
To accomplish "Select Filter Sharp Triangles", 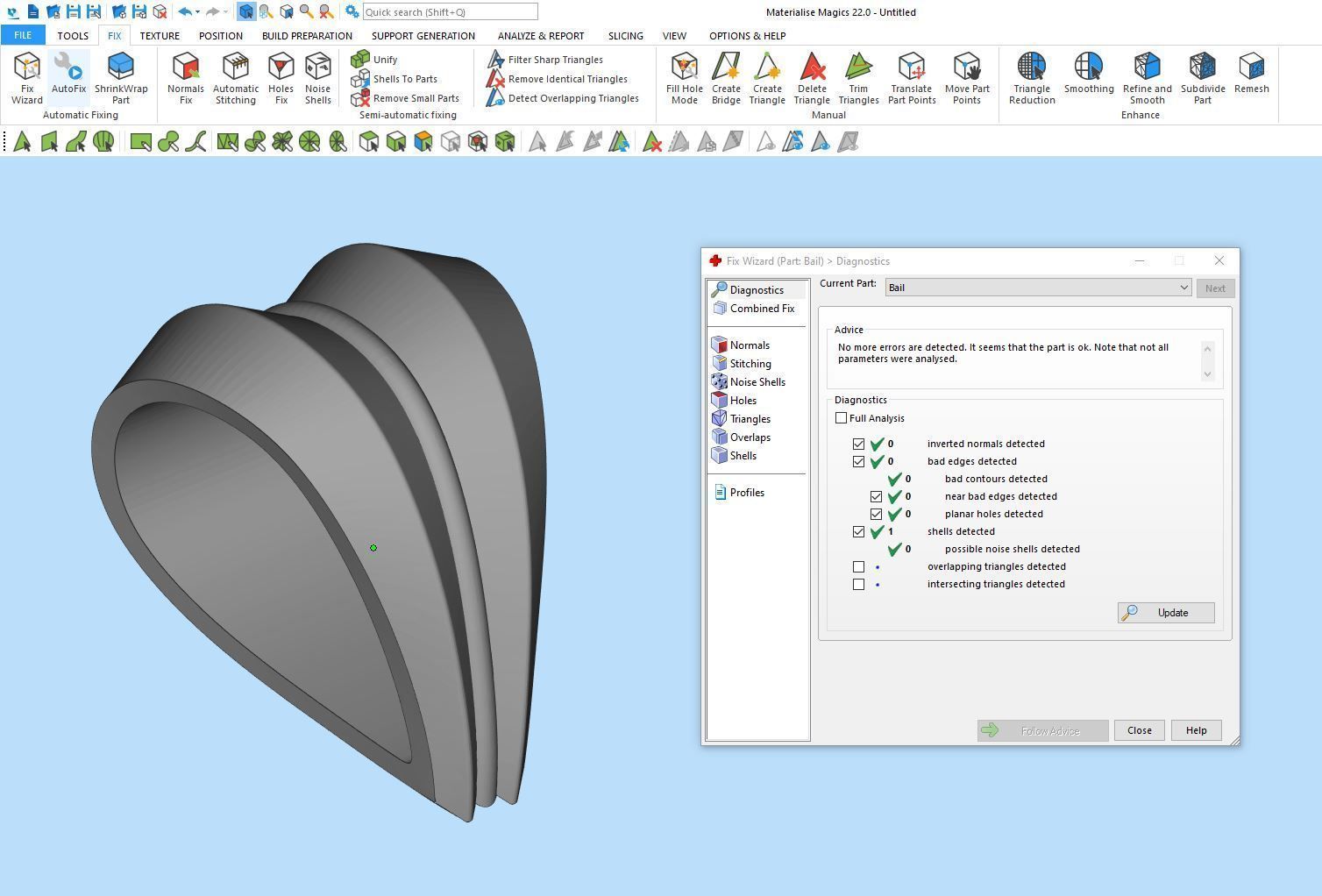I will pyautogui.click(x=544, y=60).
